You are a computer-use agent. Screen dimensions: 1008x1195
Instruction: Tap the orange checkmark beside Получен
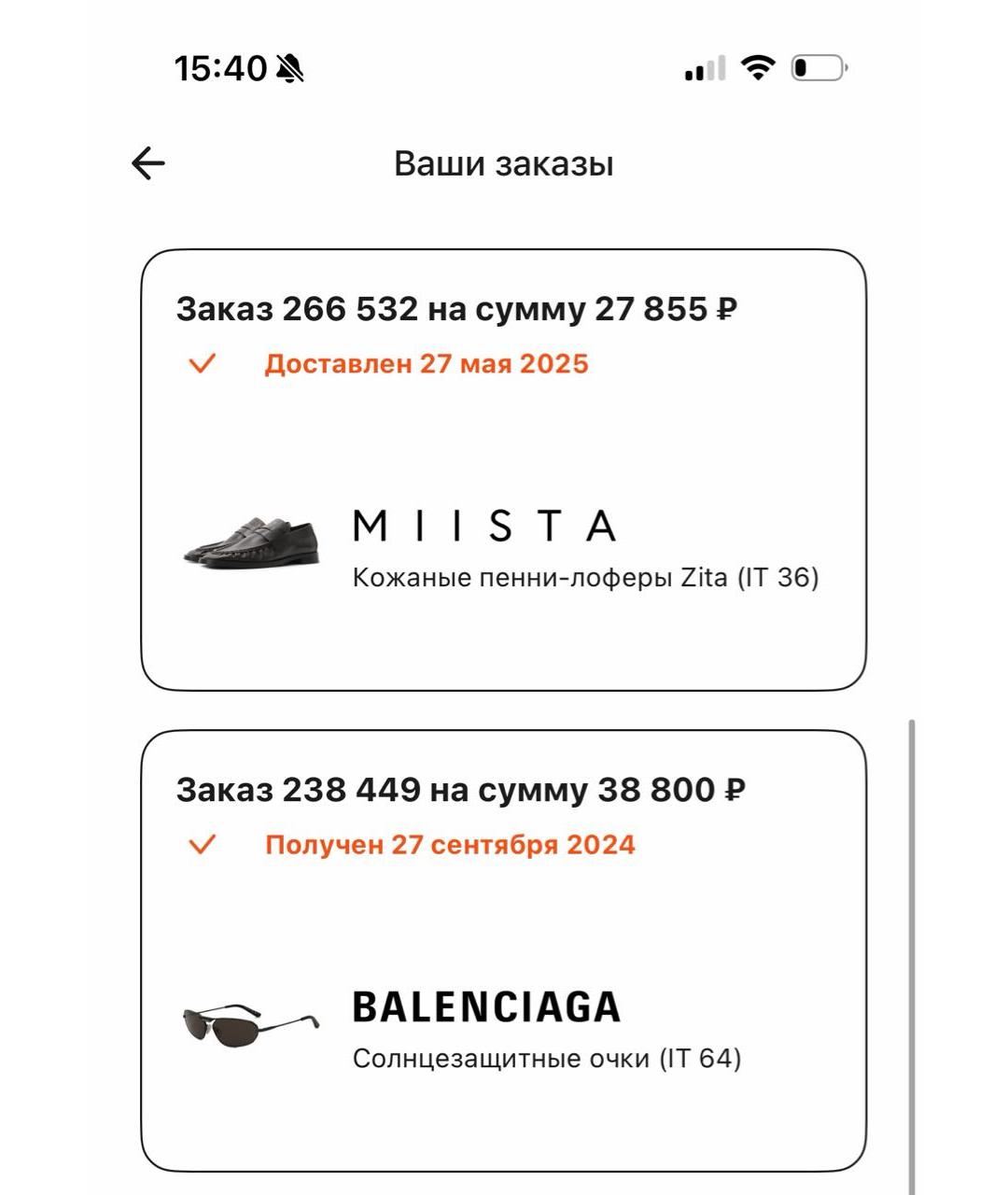pos(202,845)
